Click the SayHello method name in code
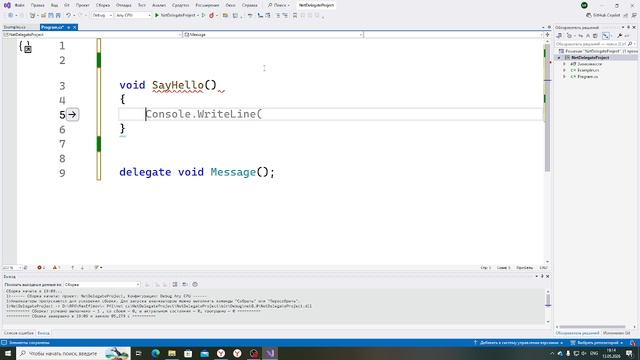 click(178, 85)
